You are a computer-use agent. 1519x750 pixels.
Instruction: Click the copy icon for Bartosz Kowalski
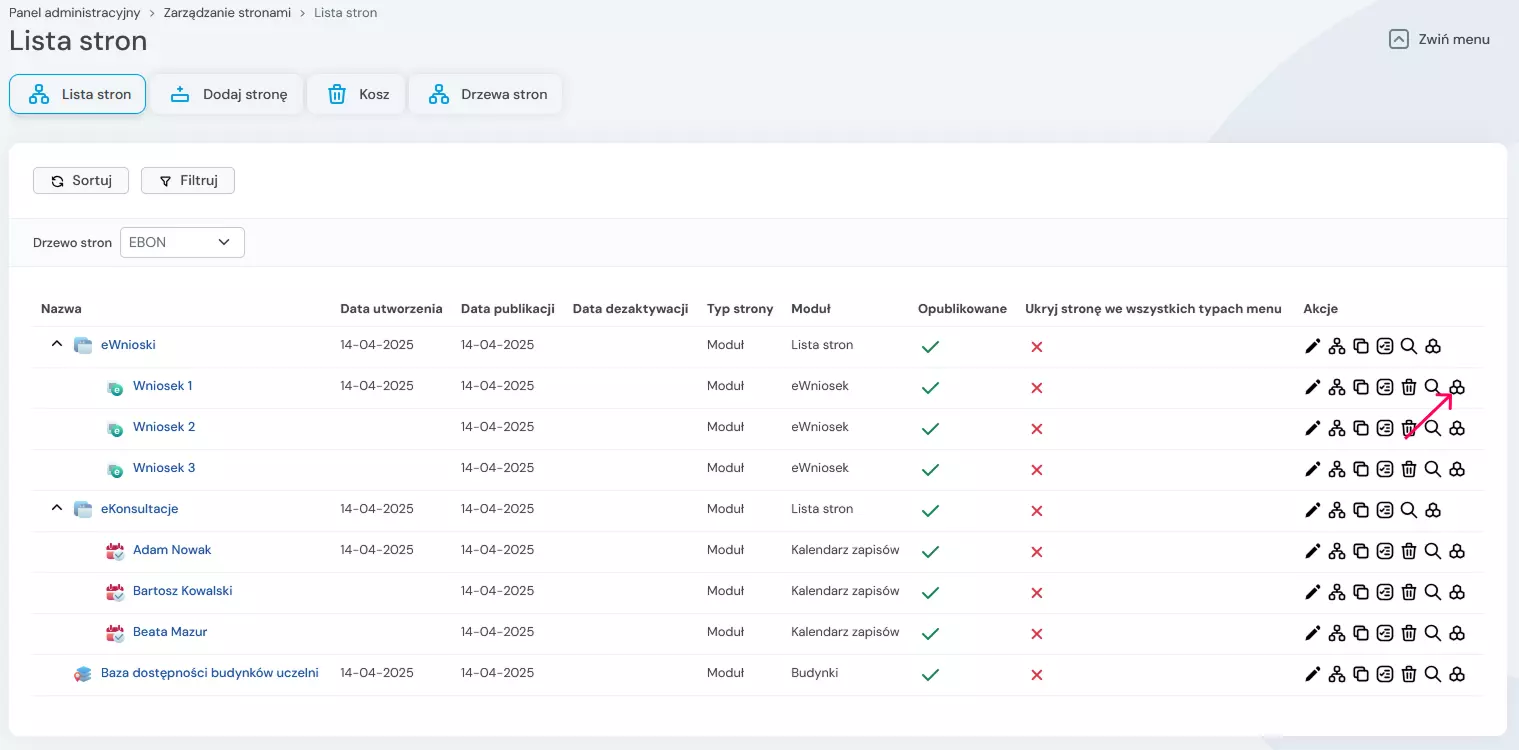[x=1361, y=592]
